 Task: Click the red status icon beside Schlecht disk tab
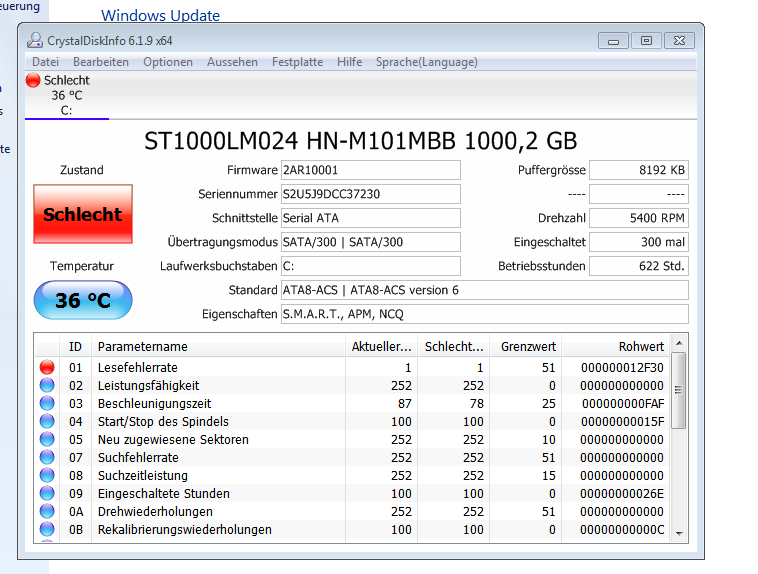click(x=33, y=80)
